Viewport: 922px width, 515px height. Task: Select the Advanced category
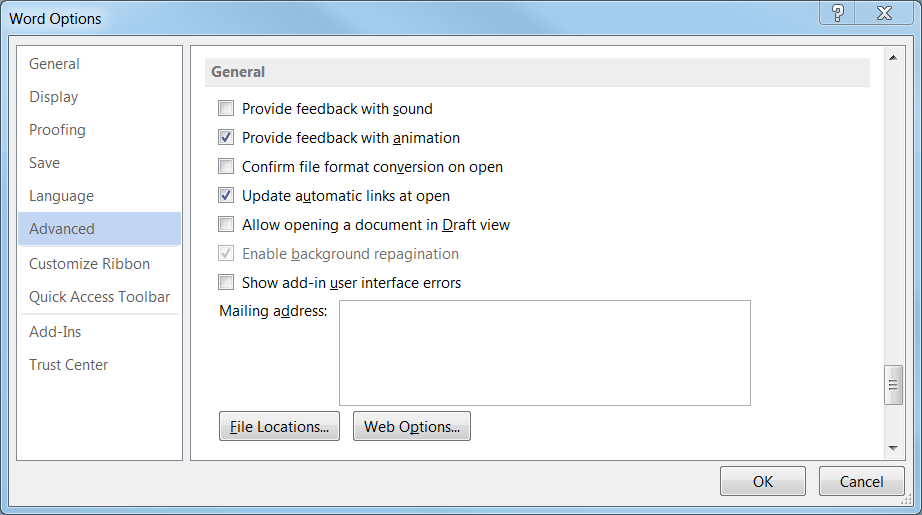coord(99,229)
